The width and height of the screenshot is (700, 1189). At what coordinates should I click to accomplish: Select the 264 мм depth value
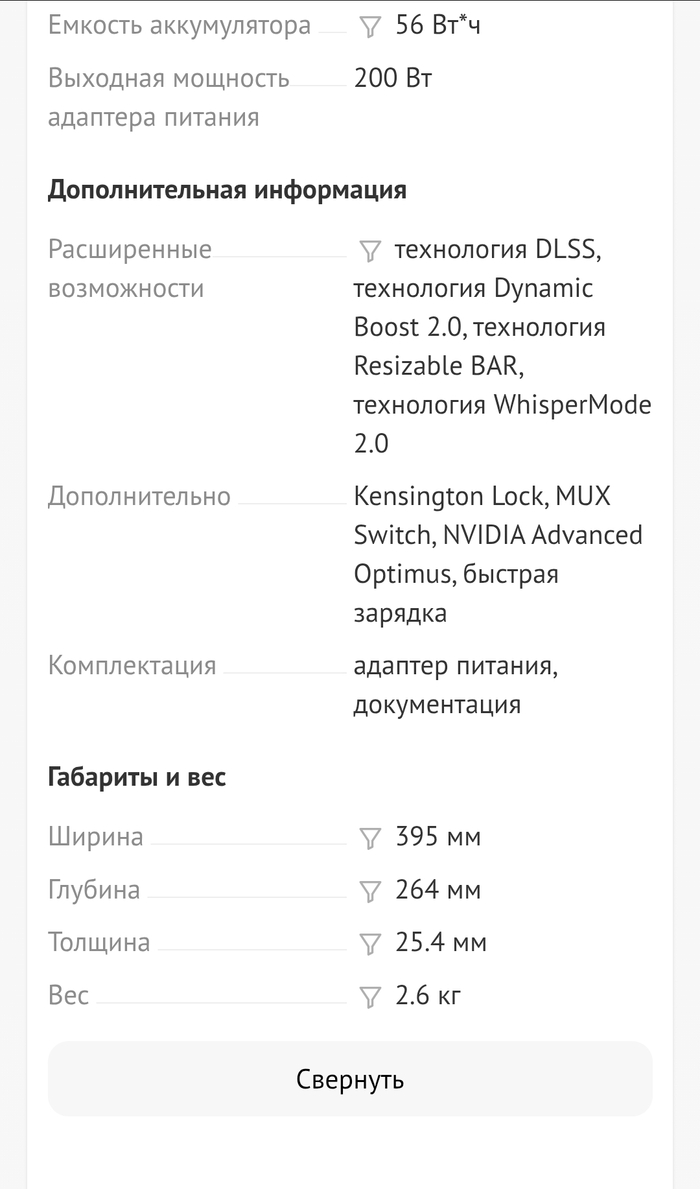point(438,890)
